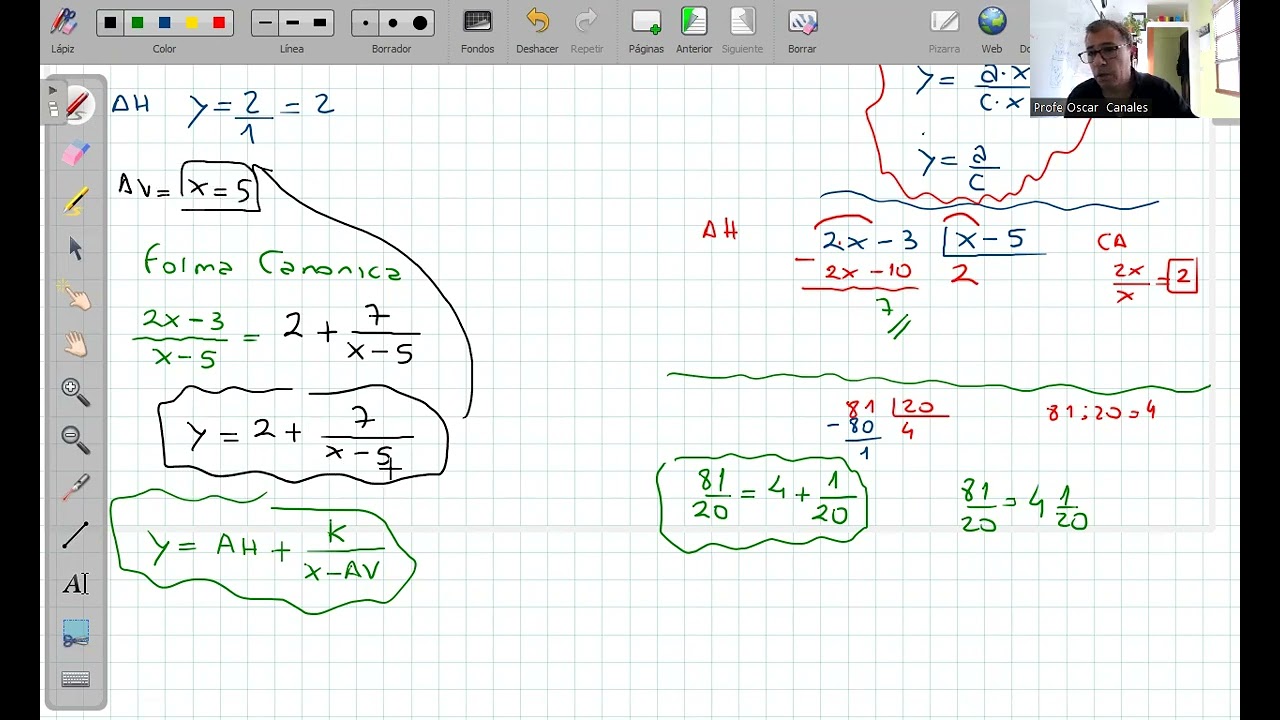Select the yellow highlighter tool
This screenshot has height=720, width=1280.
point(76,201)
